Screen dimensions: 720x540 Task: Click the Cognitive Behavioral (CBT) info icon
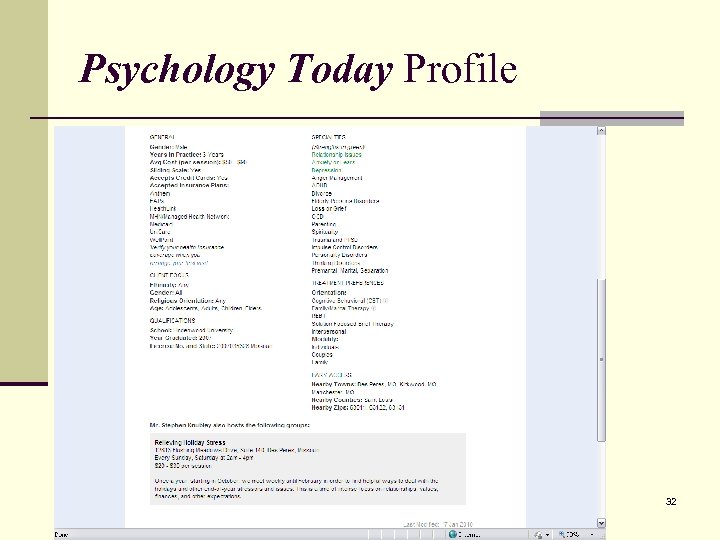click(x=386, y=301)
